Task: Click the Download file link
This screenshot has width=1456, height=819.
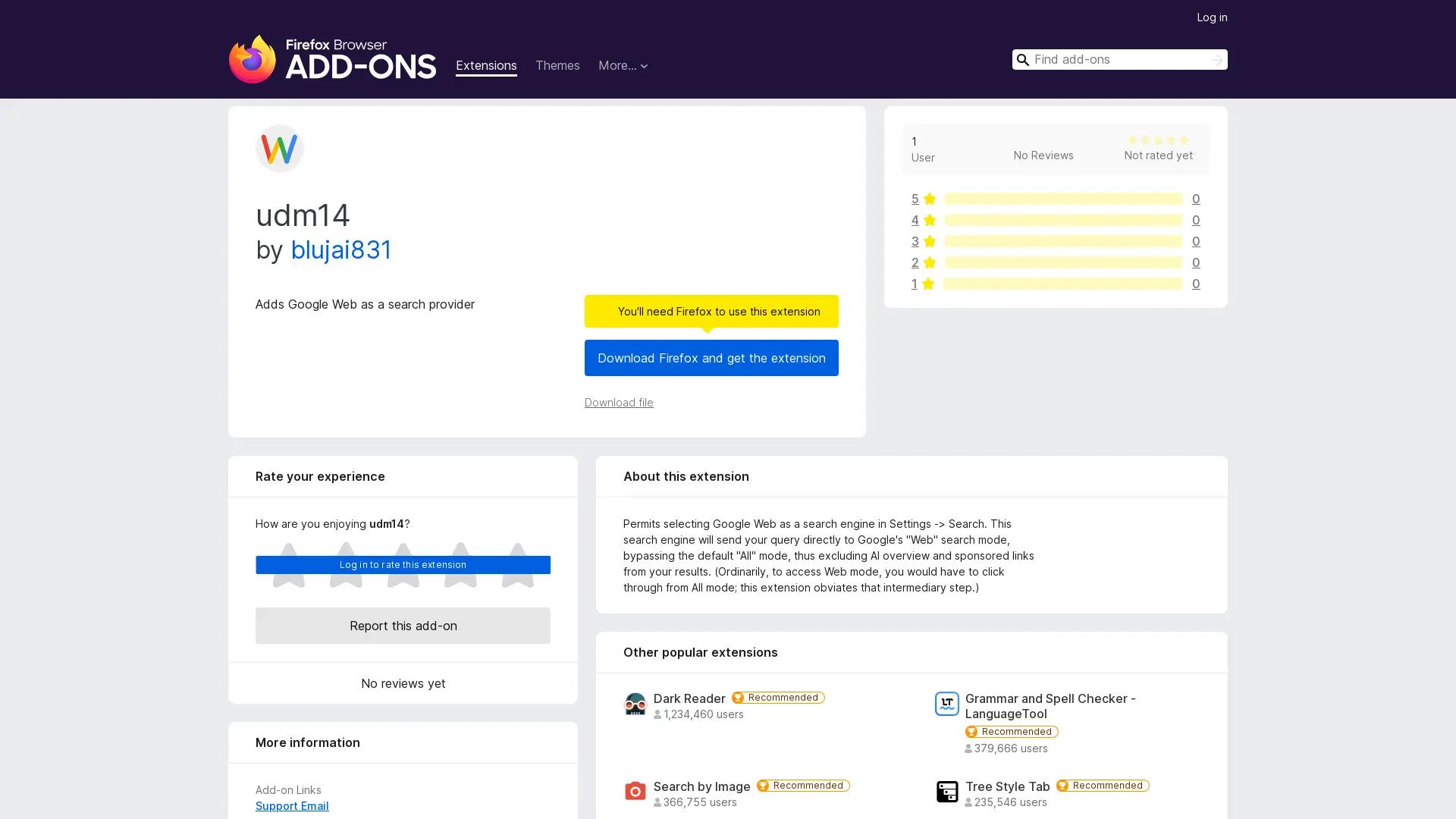Action: [x=618, y=402]
